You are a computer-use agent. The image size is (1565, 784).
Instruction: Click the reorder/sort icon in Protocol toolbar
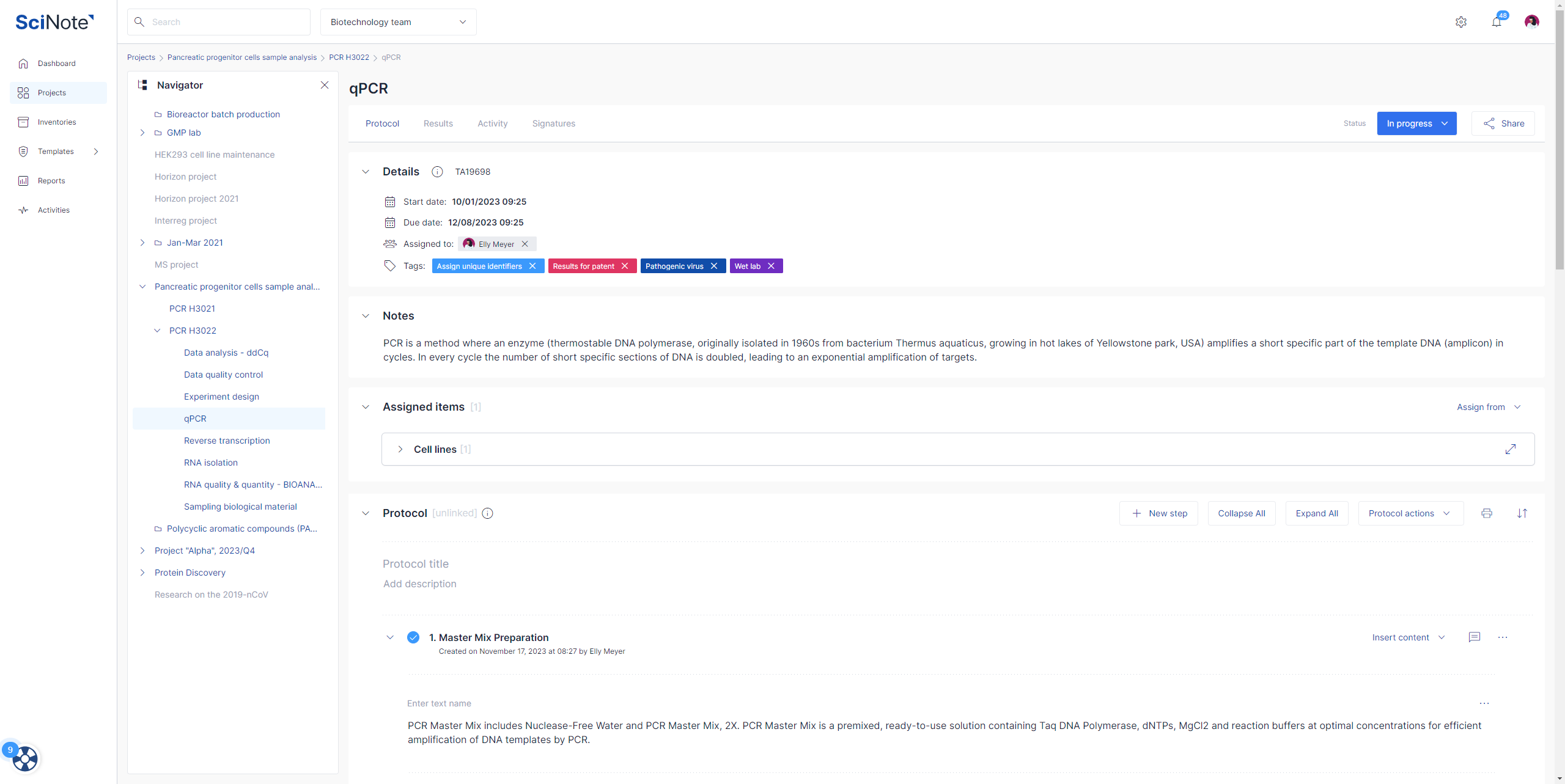click(1522, 513)
